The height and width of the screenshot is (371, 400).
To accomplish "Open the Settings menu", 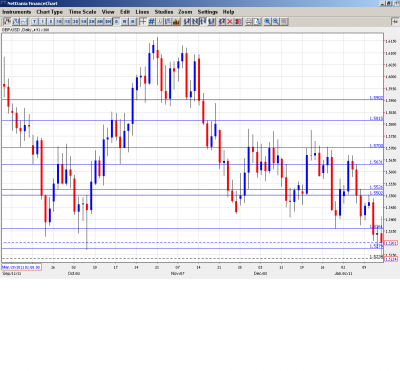I will [x=207, y=12].
